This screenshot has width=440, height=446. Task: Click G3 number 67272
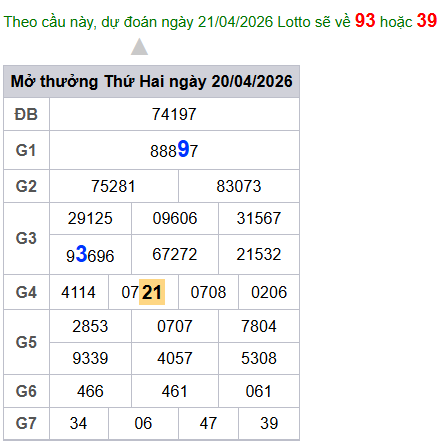[175, 254]
